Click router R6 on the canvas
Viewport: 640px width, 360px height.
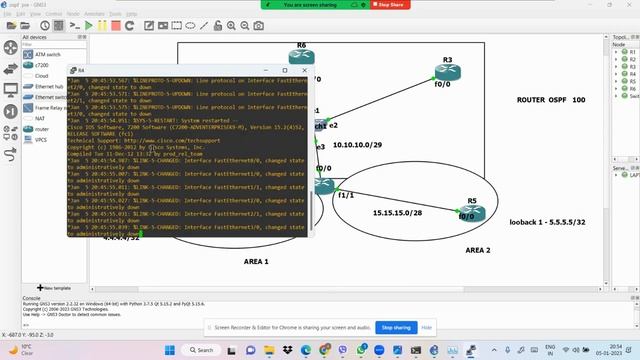(302, 56)
